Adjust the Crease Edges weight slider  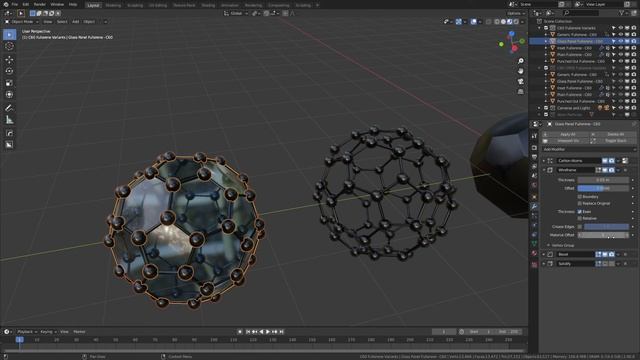pyautogui.click(x=607, y=227)
